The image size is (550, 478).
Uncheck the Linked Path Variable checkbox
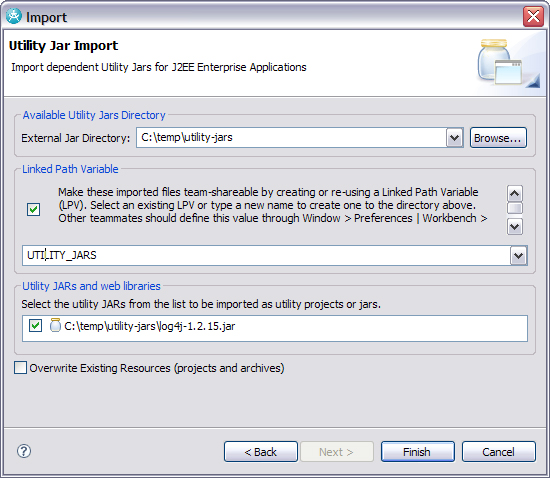point(34,210)
